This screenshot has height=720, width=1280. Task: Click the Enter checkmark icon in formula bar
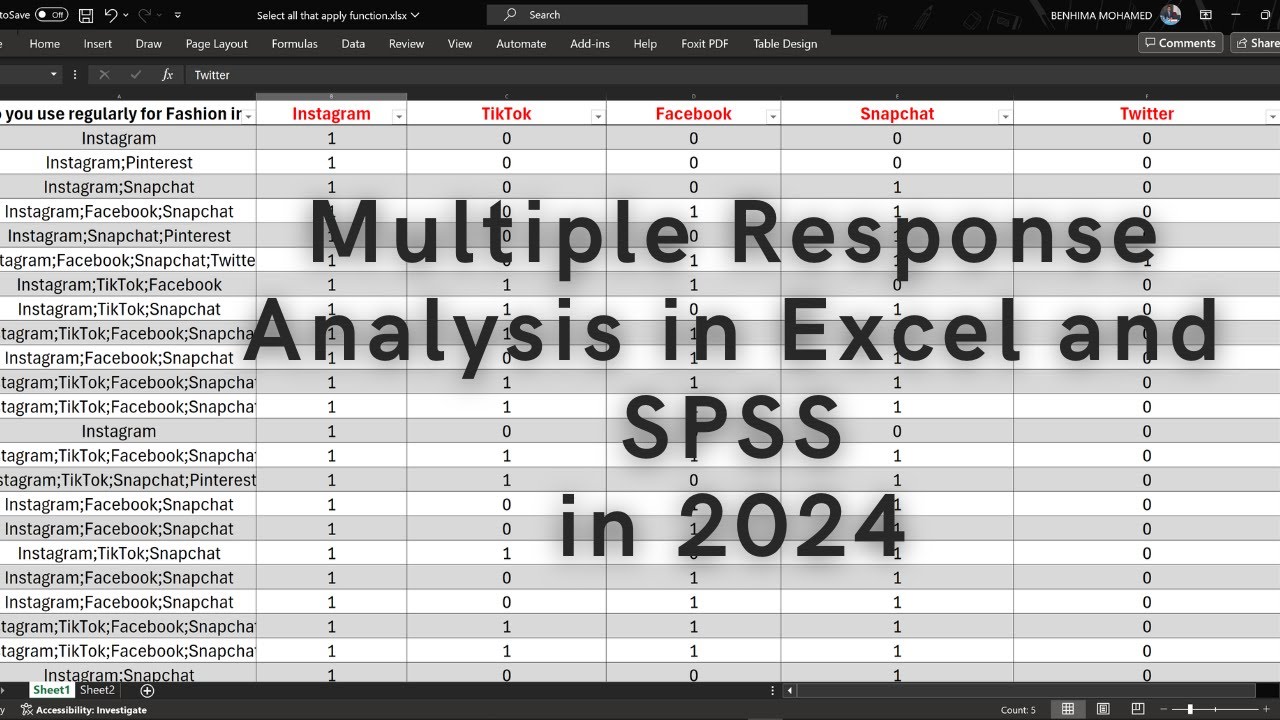pos(136,75)
